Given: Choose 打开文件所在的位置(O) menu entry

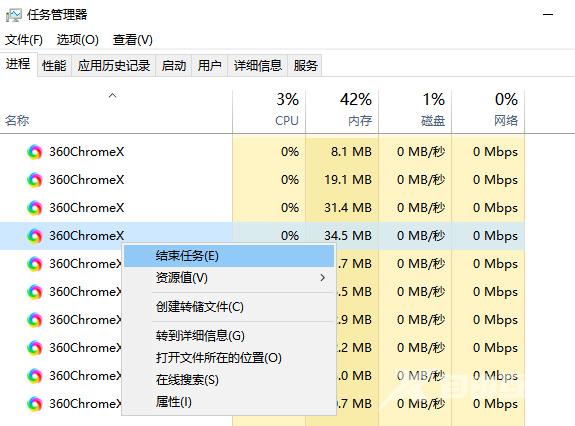Looking at the screenshot, I should coord(229,358).
